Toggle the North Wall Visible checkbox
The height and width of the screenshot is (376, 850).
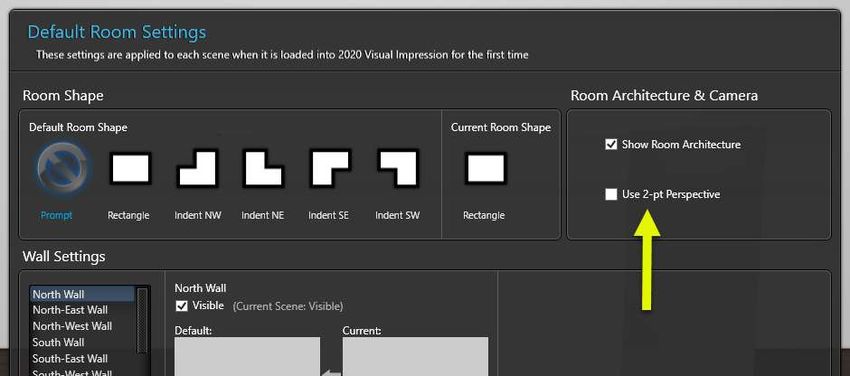[x=182, y=306]
